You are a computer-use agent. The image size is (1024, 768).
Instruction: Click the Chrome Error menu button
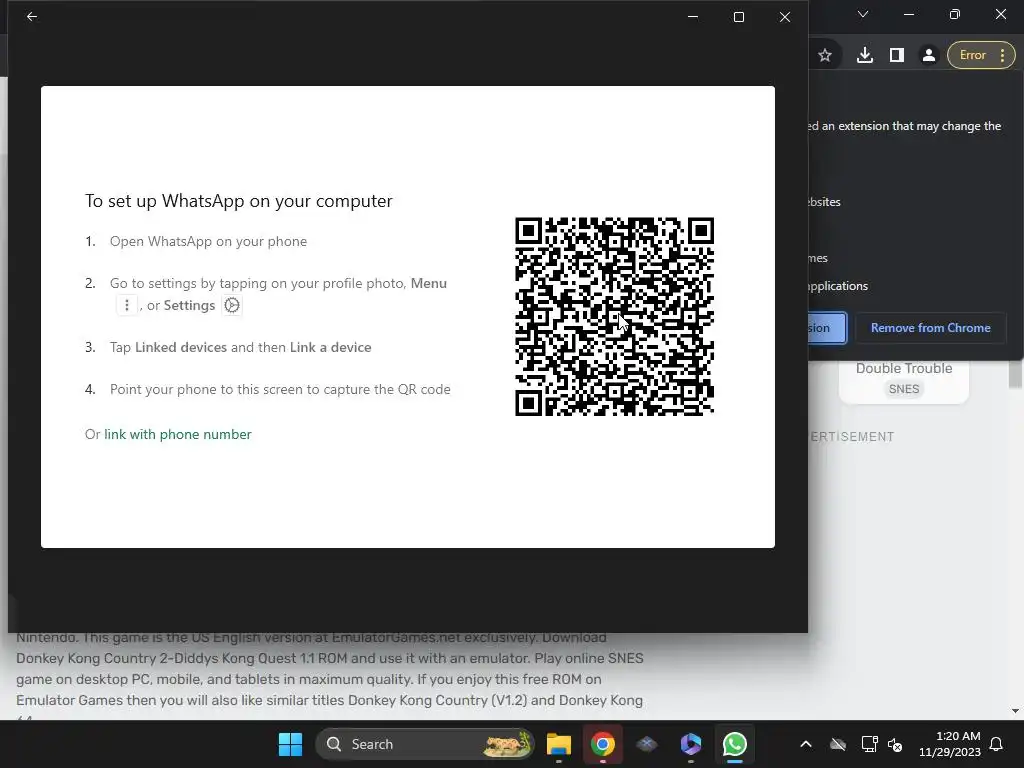[x=982, y=55]
